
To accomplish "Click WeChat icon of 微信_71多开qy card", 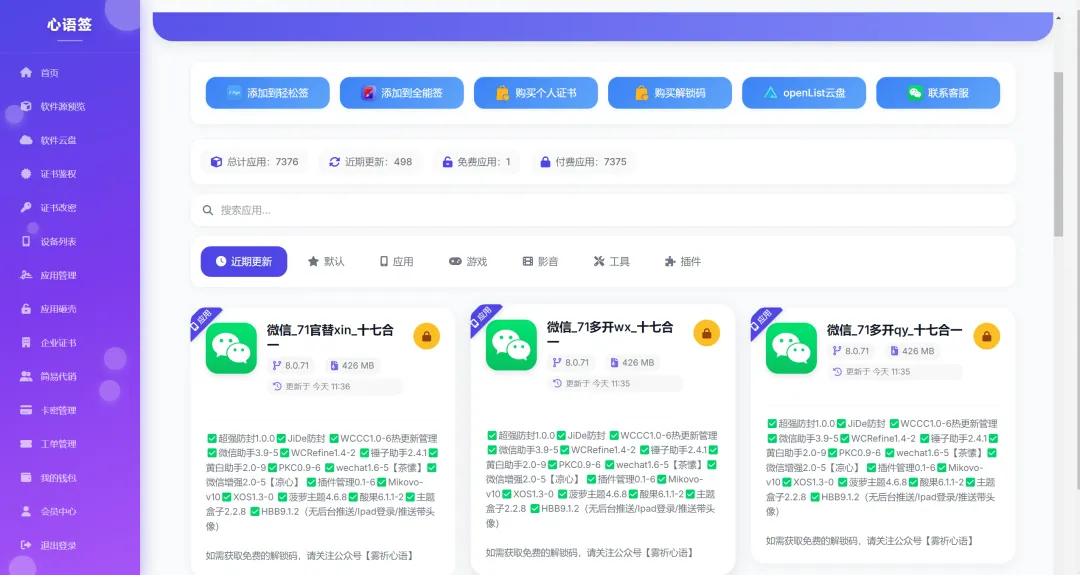I will 791,348.
